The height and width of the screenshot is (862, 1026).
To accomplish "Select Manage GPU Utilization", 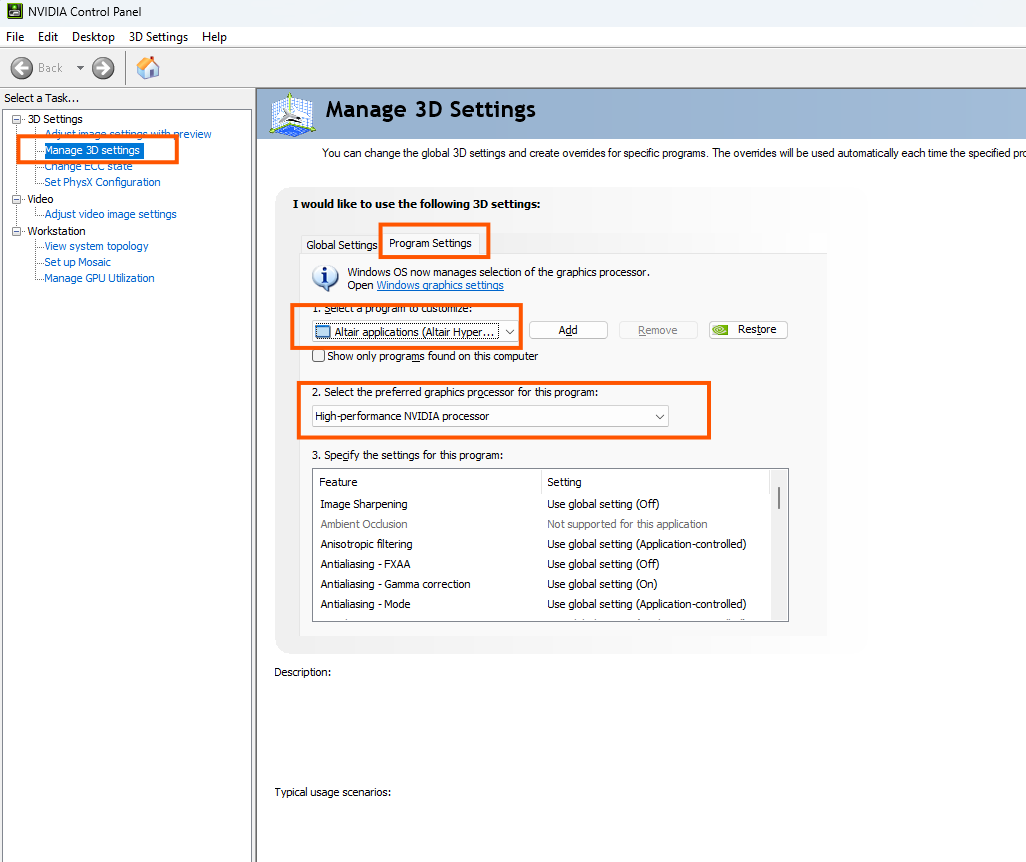I will pos(99,278).
